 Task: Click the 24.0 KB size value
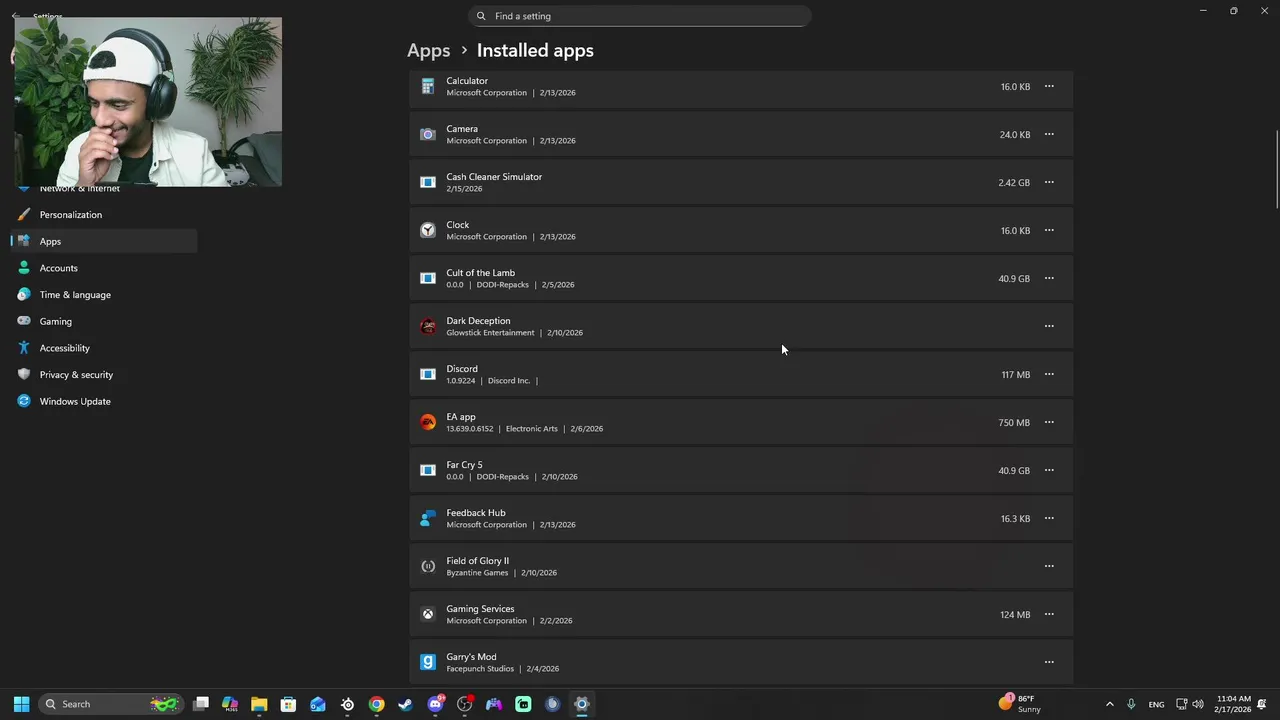(x=1015, y=135)
